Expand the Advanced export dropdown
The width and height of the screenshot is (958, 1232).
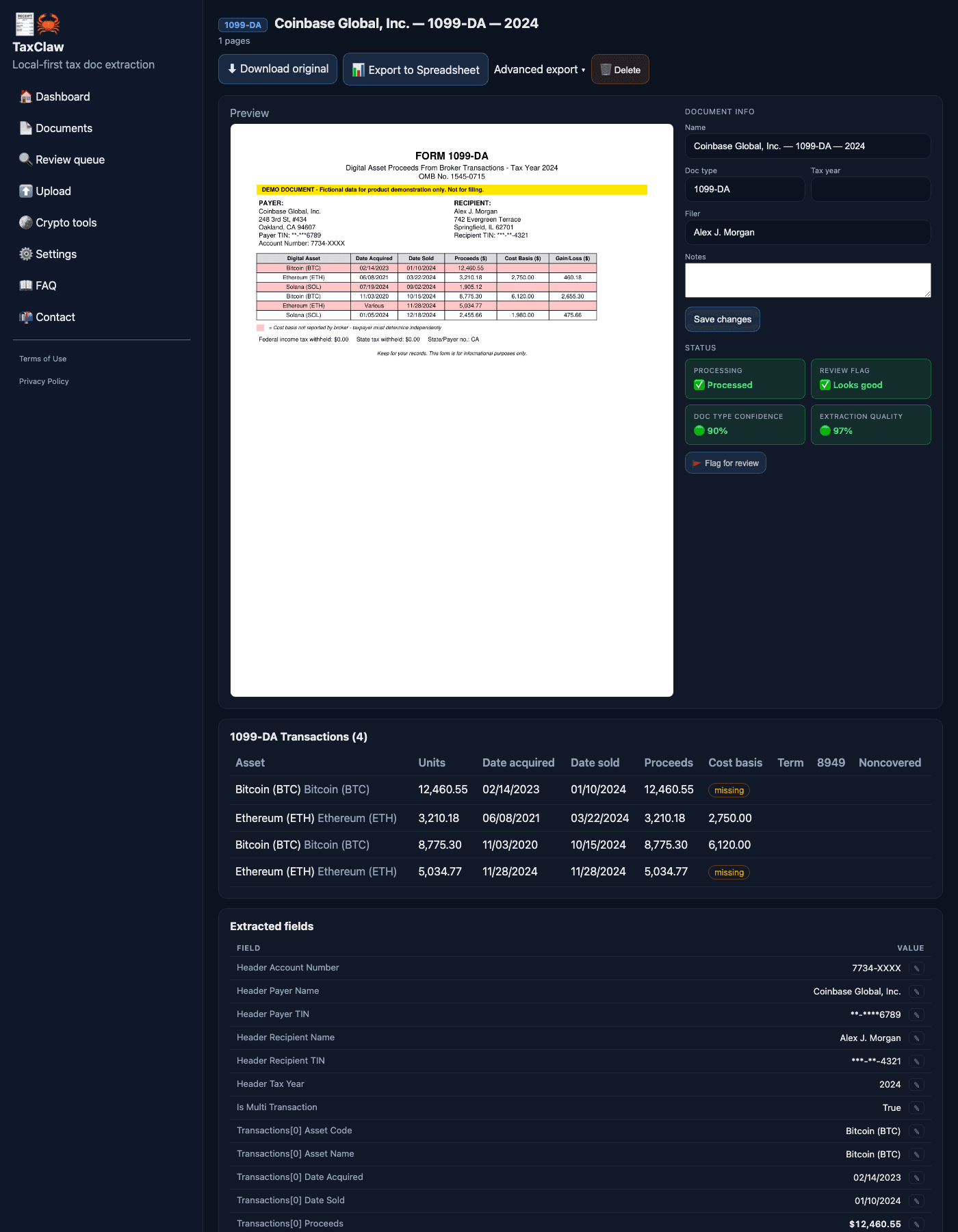point(539,69)
